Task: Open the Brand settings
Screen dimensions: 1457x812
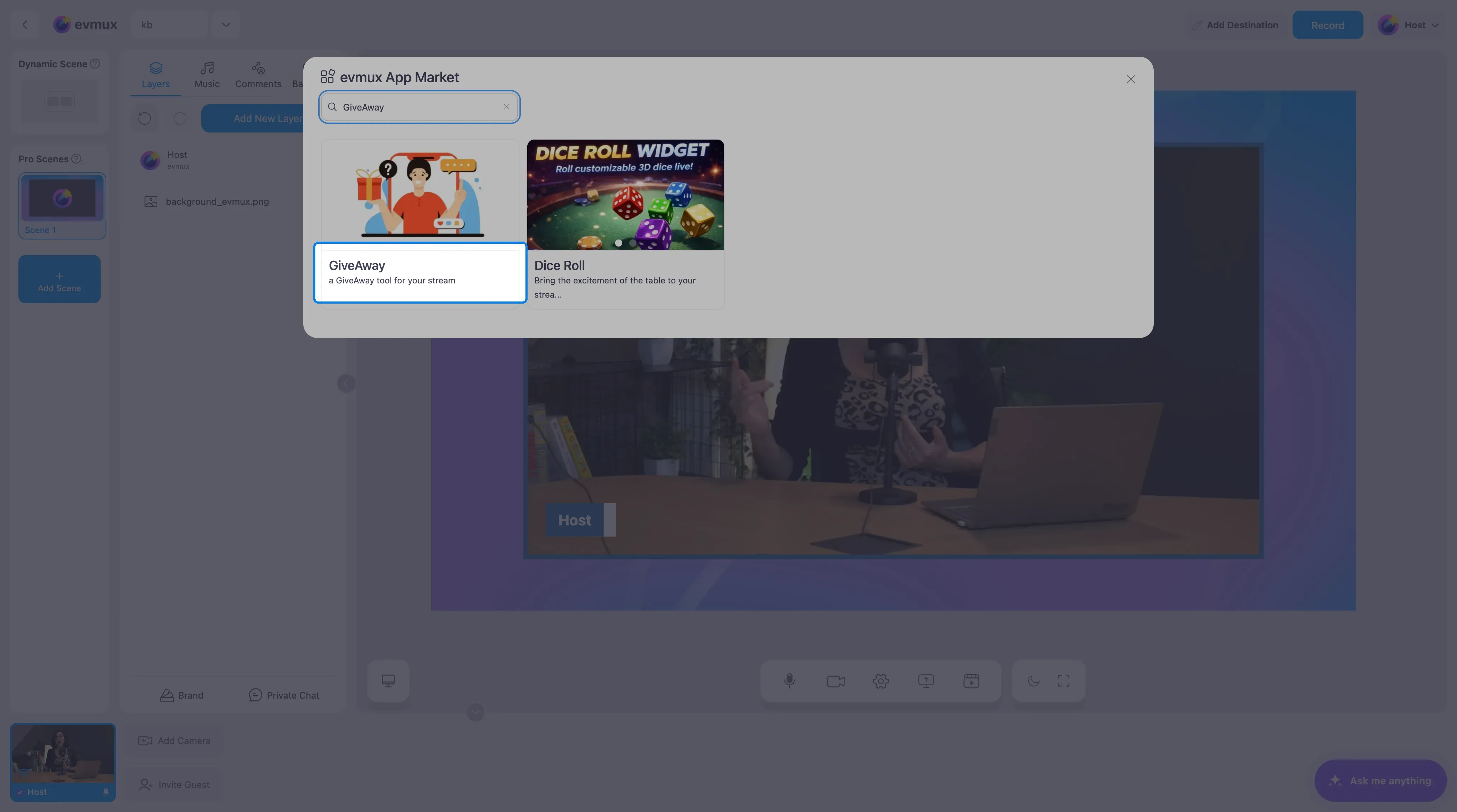Action: click(181, 695)
